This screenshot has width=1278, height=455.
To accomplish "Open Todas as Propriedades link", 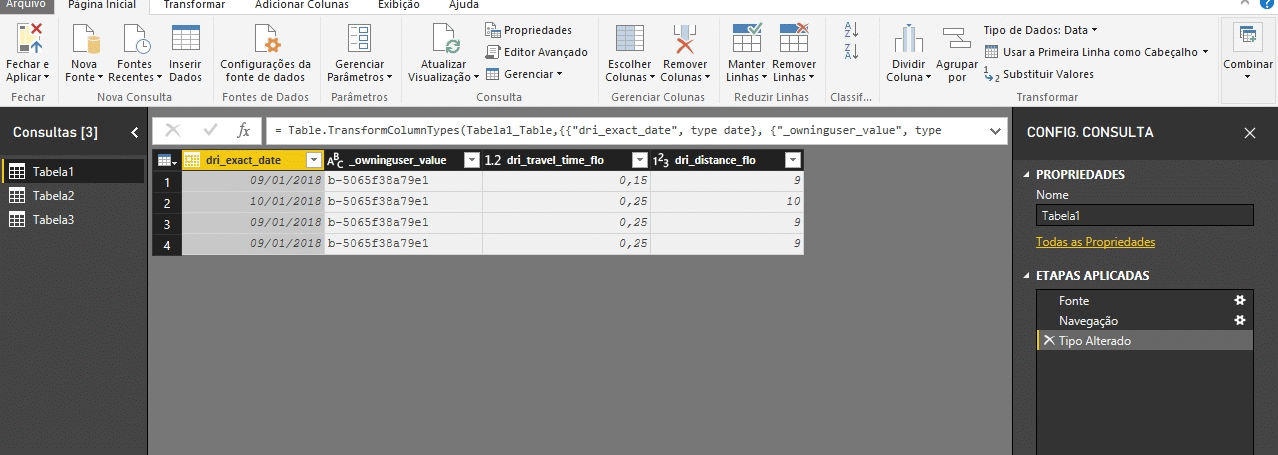I will click(x=1095, y=242).
